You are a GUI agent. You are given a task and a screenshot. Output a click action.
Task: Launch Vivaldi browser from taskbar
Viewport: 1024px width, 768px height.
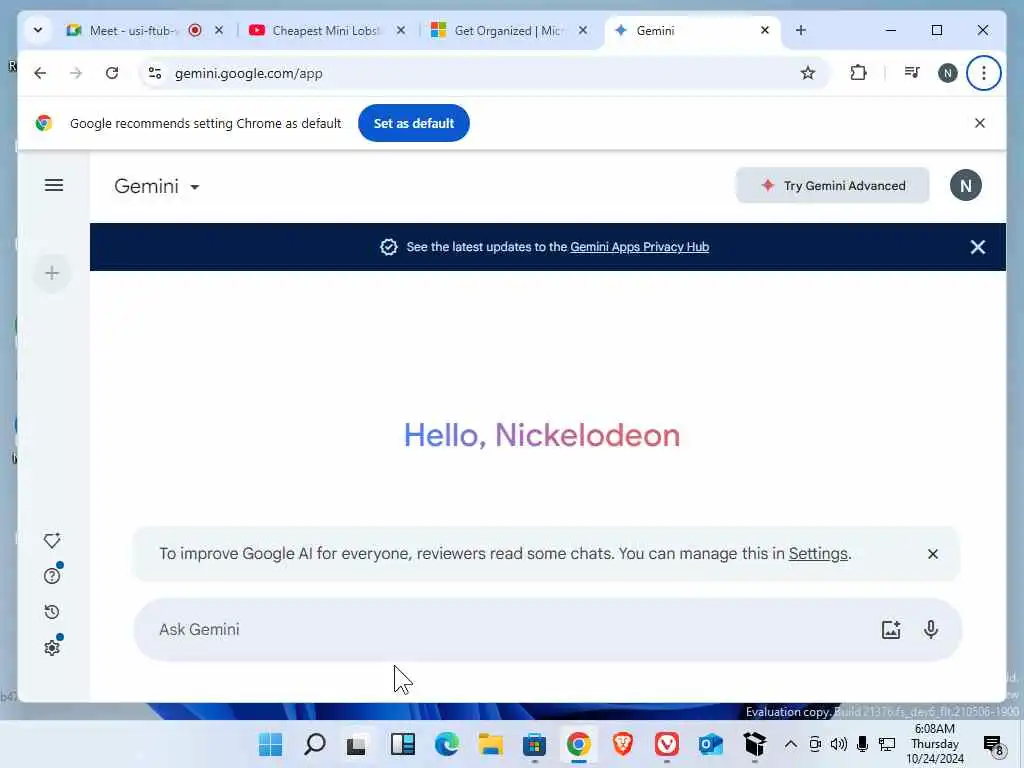(666, 744)
